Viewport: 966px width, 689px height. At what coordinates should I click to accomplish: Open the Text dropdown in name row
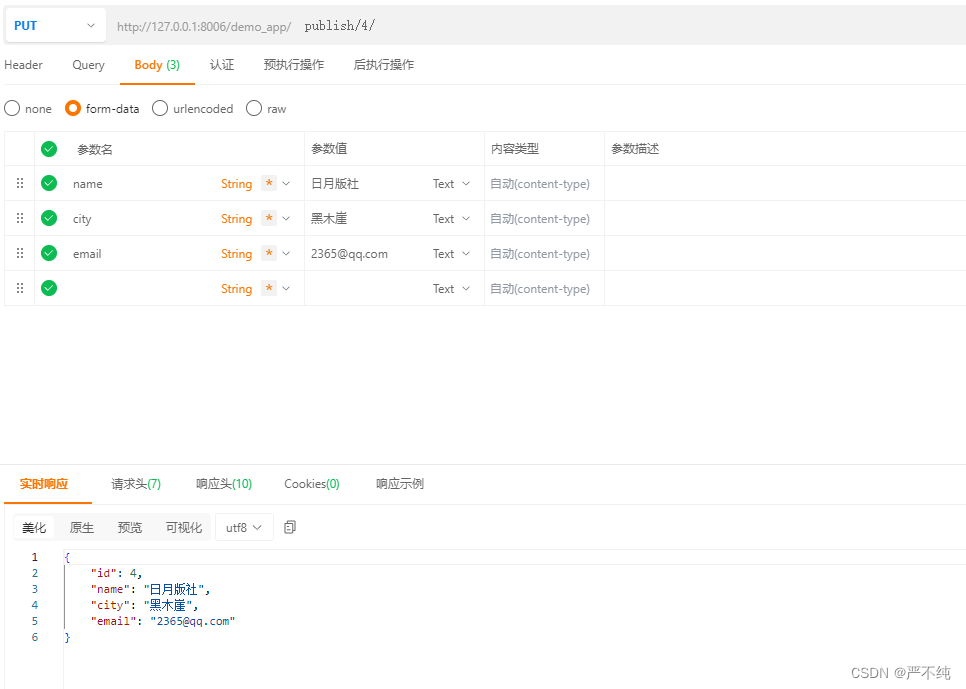coord(452,184)
